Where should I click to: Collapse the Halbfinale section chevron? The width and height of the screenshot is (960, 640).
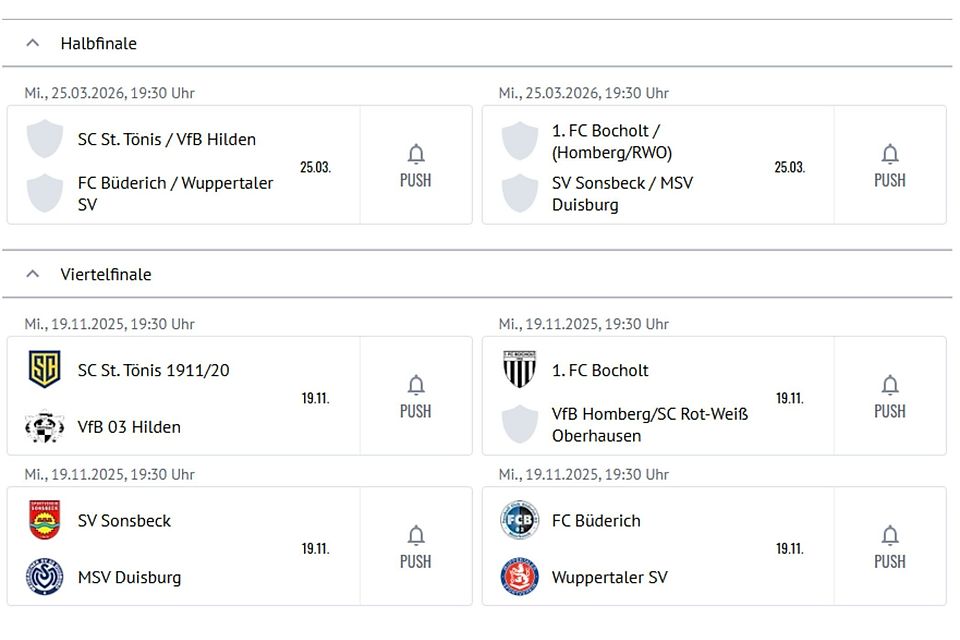[33, 43]
